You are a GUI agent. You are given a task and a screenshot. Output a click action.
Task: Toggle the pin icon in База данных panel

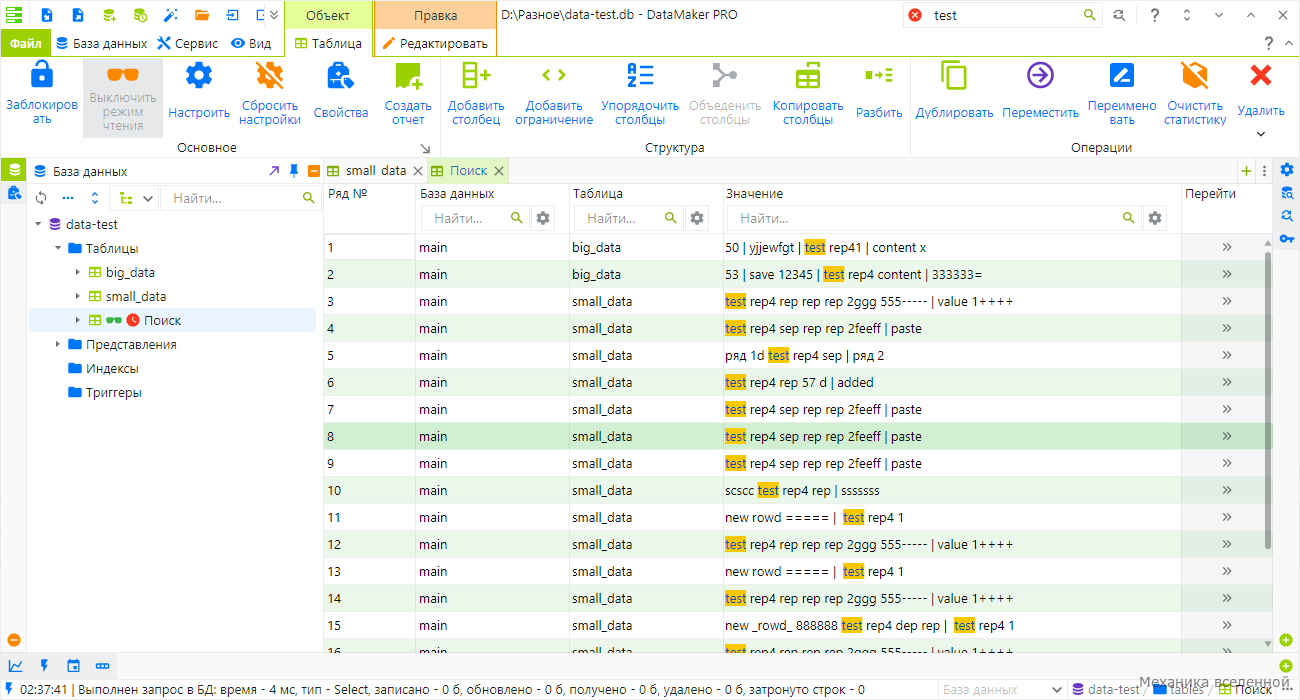294,171
